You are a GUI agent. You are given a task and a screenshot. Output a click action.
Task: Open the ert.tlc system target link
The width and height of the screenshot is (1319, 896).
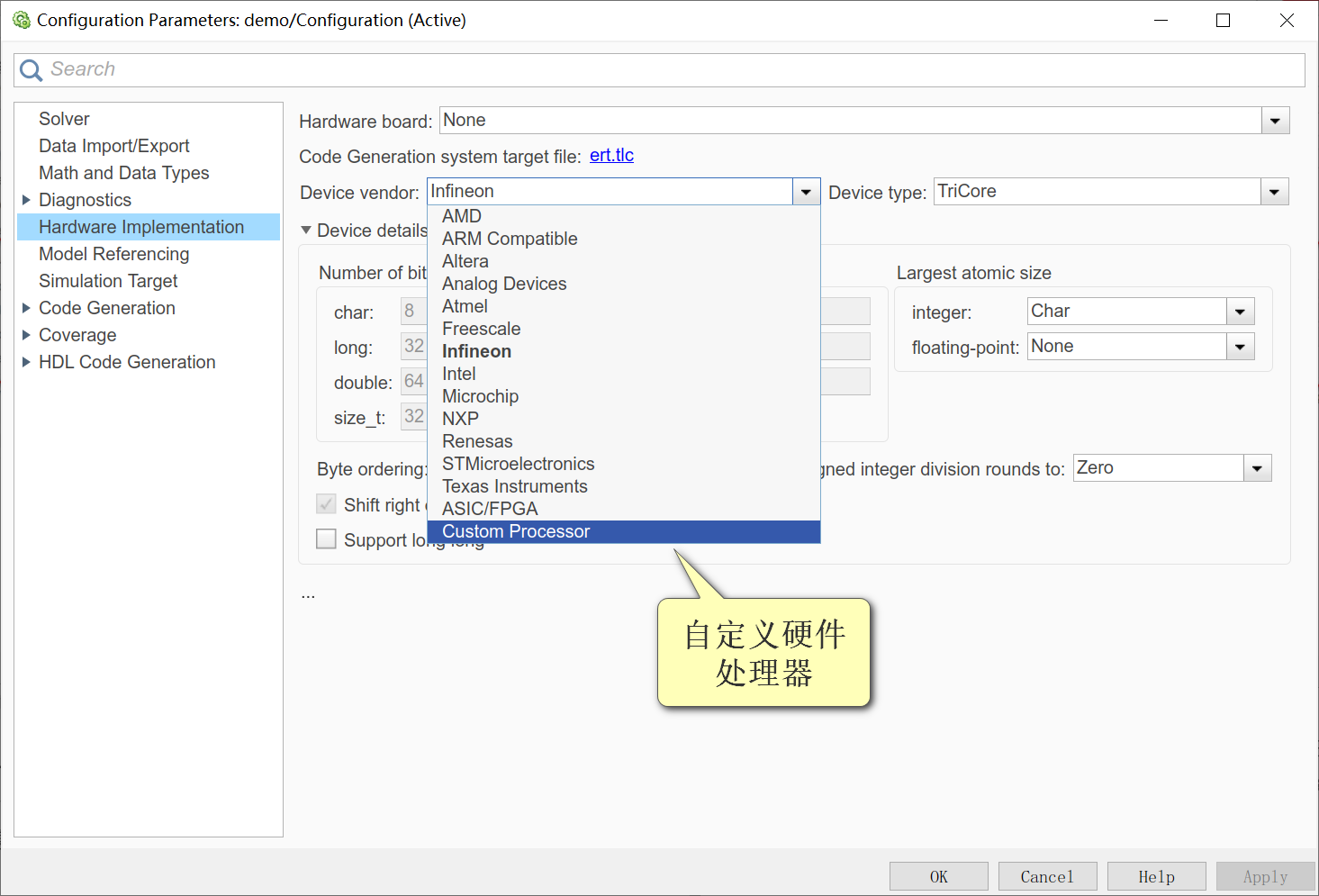pyautogui.click(x=611, y=155)
